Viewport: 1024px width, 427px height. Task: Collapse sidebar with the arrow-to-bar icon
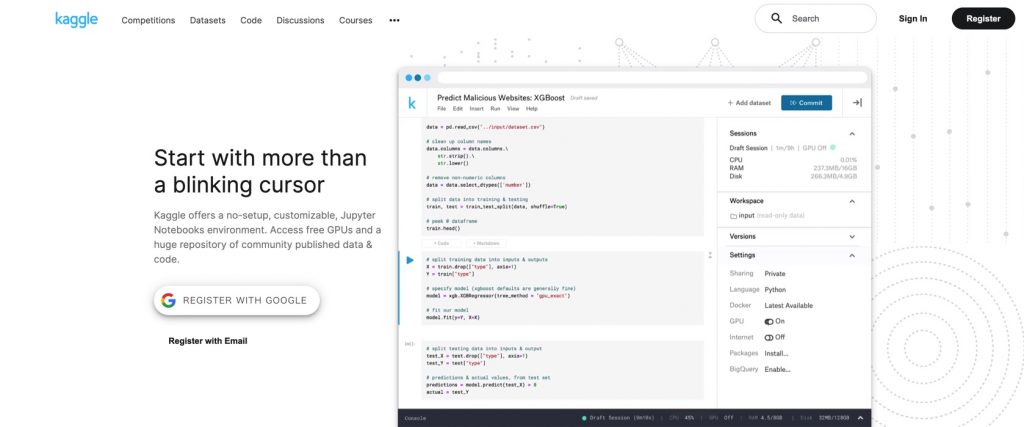click(857, 103)
